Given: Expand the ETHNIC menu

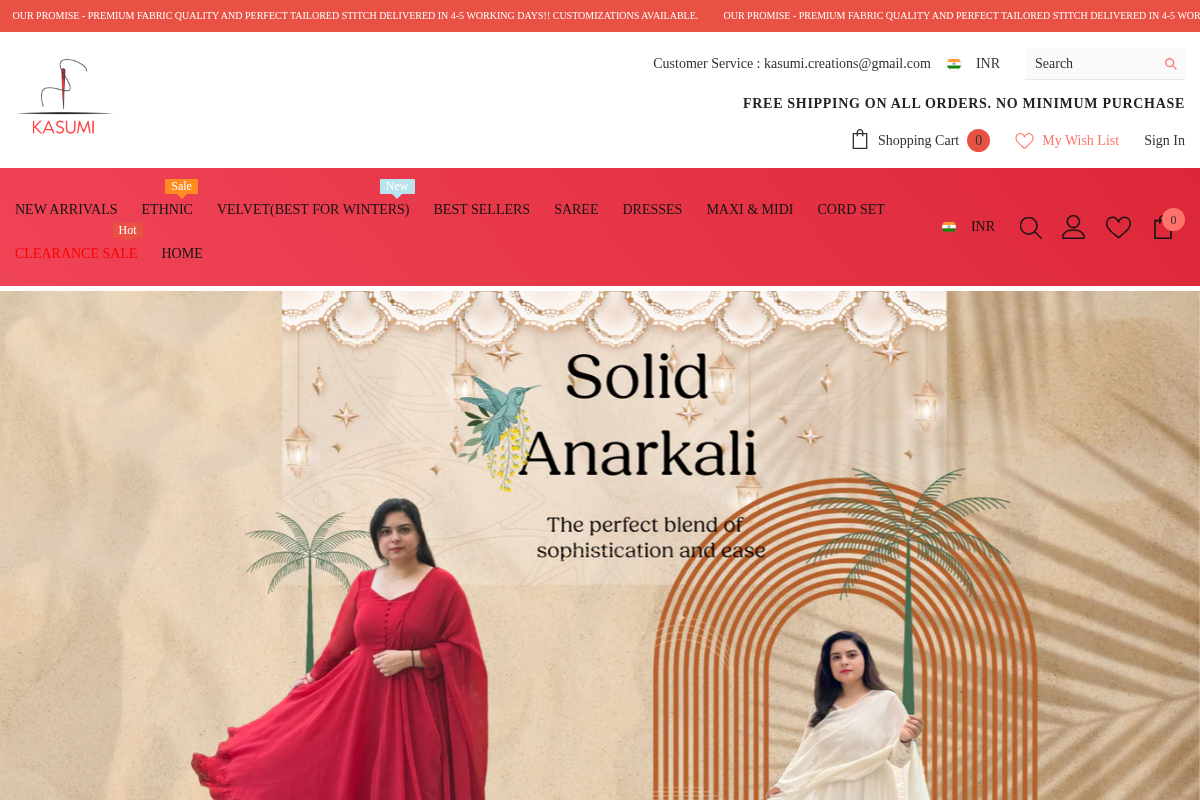Looking at the screenshot, I should point(167,210).
